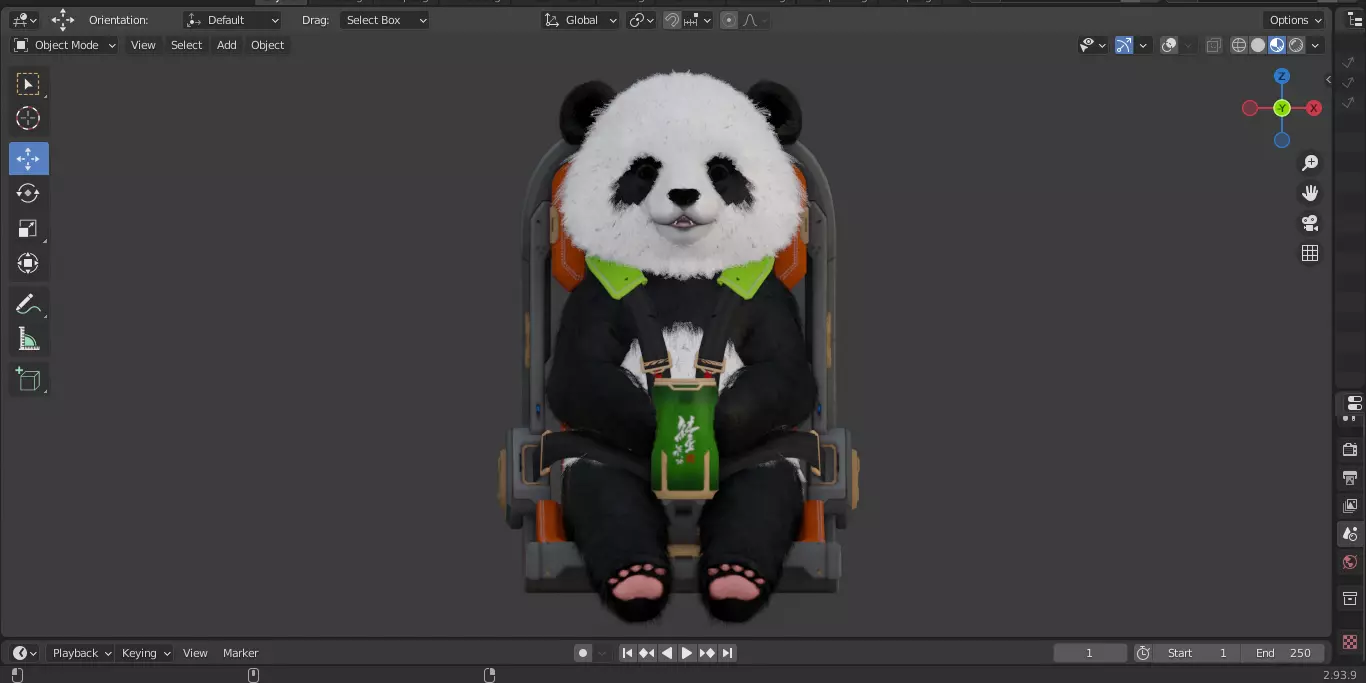This screenshot has width=1366, height=683.
Task: Toggle the camera view icon
Action: point(1310,223)
